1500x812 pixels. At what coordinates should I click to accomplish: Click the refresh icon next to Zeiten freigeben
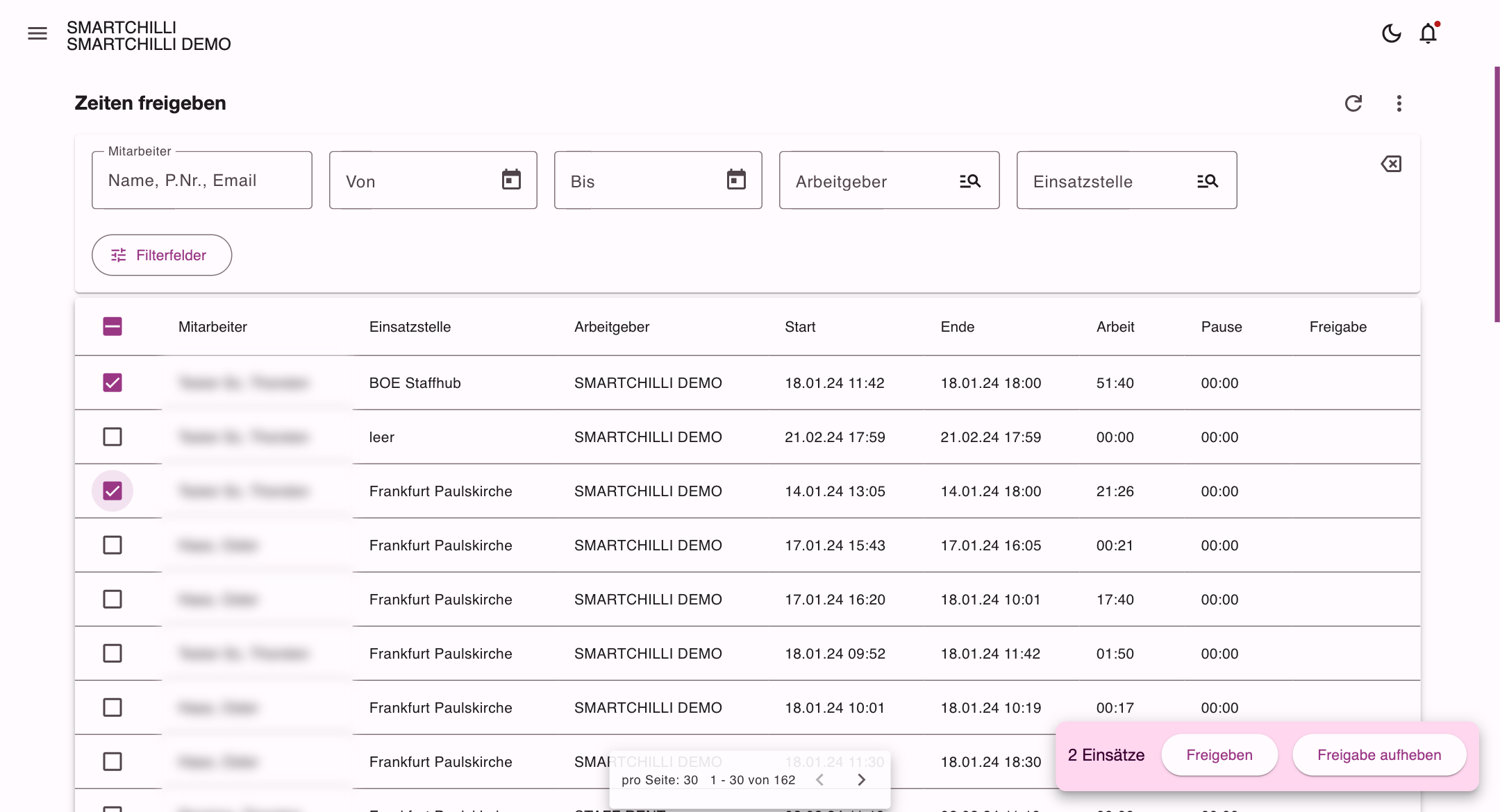[x=1353, y=103]
